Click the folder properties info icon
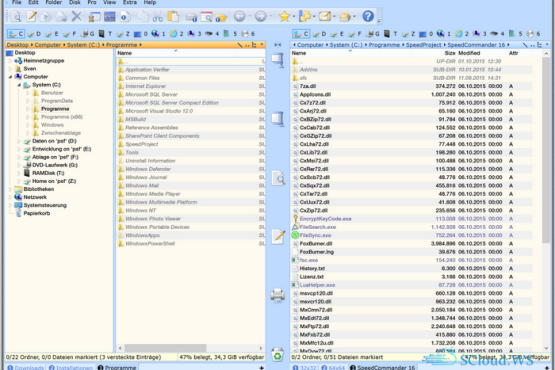Screen dimensions: 555x370 [221, 17]
